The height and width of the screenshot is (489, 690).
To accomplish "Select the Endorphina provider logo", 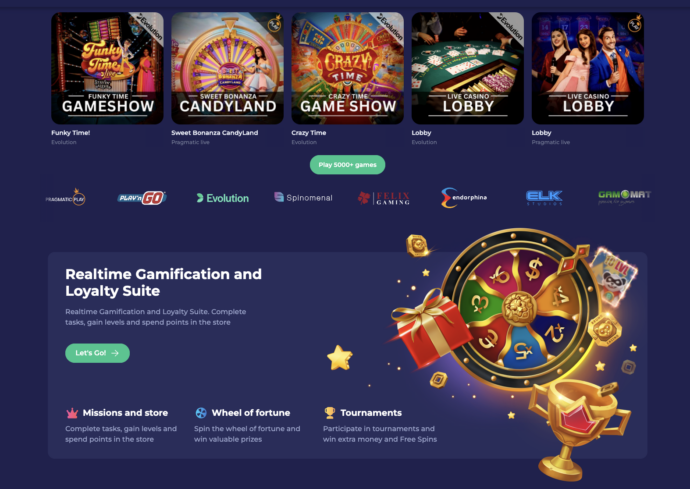I will (x=463, y=198).
